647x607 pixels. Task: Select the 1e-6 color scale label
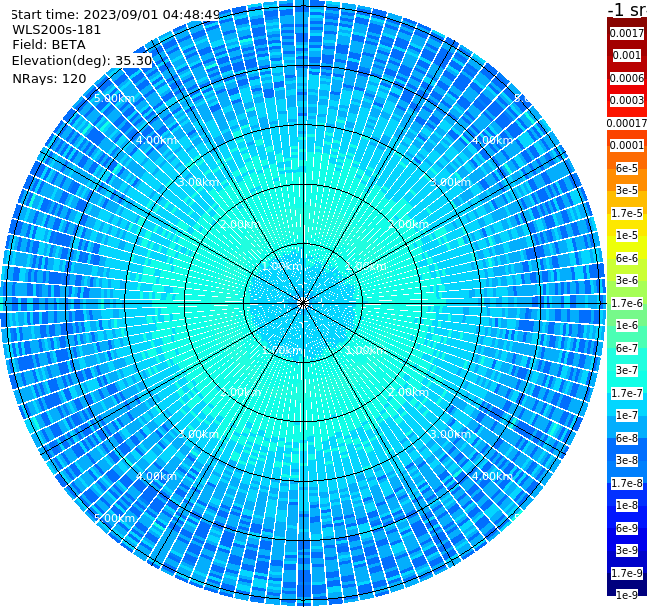627,325
